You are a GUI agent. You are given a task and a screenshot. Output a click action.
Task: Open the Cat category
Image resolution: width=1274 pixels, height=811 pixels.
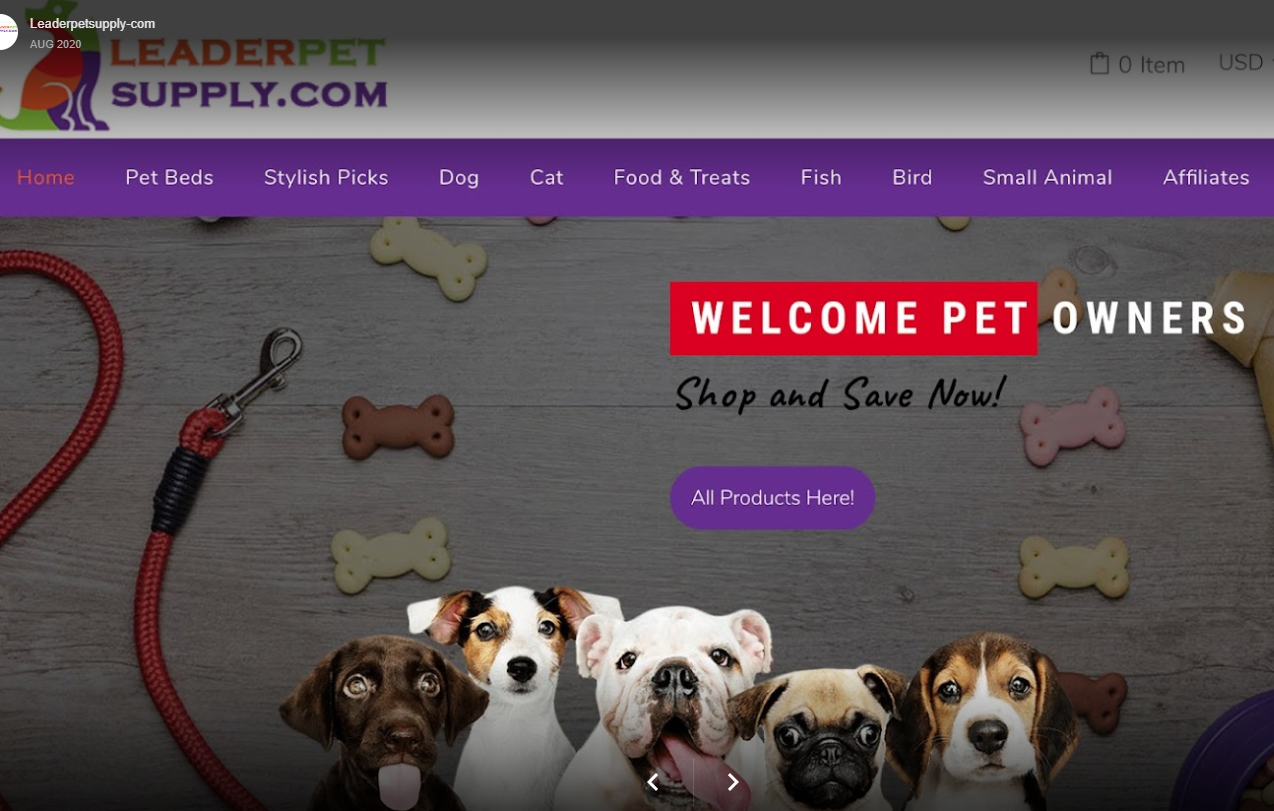[546, 177]
